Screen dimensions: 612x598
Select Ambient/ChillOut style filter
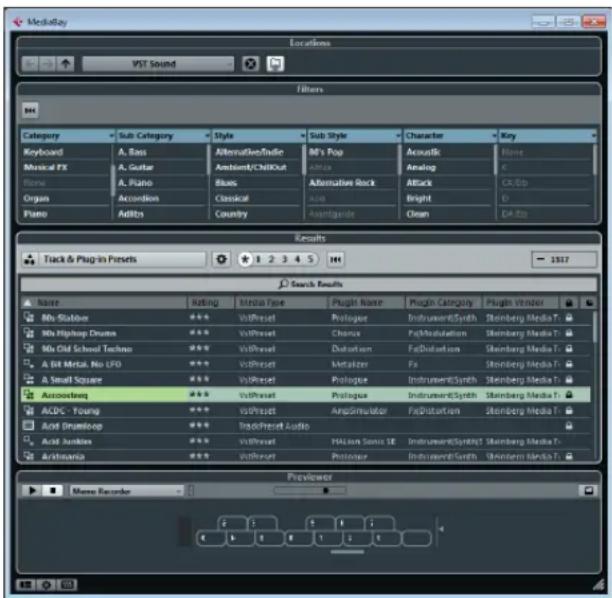[251, 167]
